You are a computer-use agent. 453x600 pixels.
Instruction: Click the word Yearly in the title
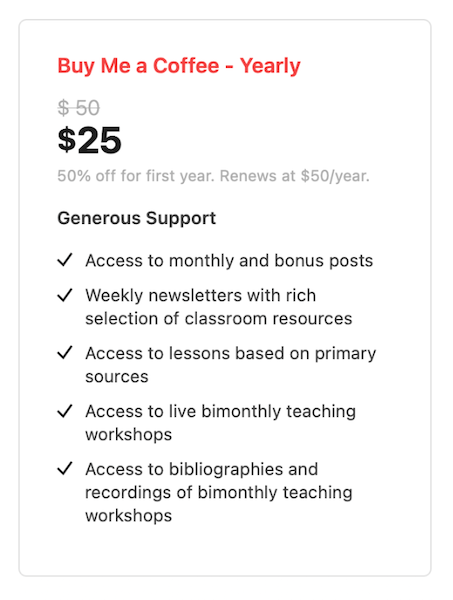point(270,66)
